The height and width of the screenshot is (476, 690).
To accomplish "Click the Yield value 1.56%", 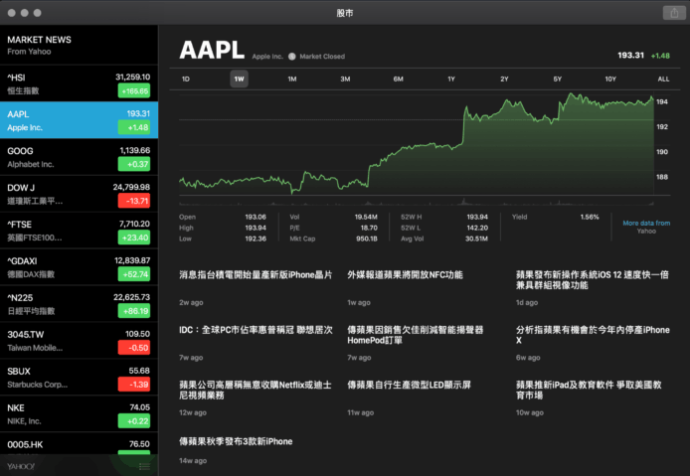I will [590, 217].
